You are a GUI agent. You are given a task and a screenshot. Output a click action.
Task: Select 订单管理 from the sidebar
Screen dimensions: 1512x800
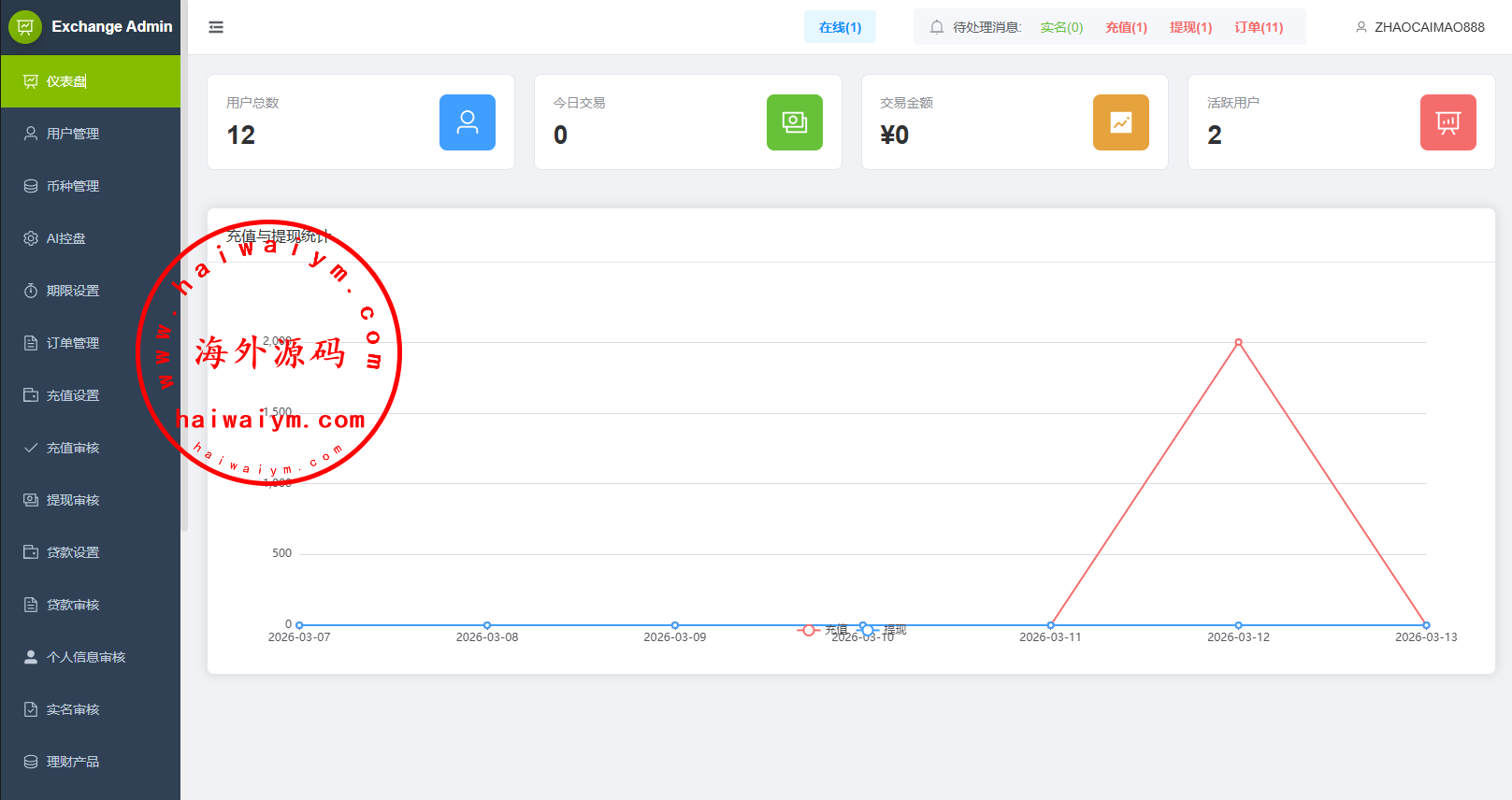[x=73, y=343]
